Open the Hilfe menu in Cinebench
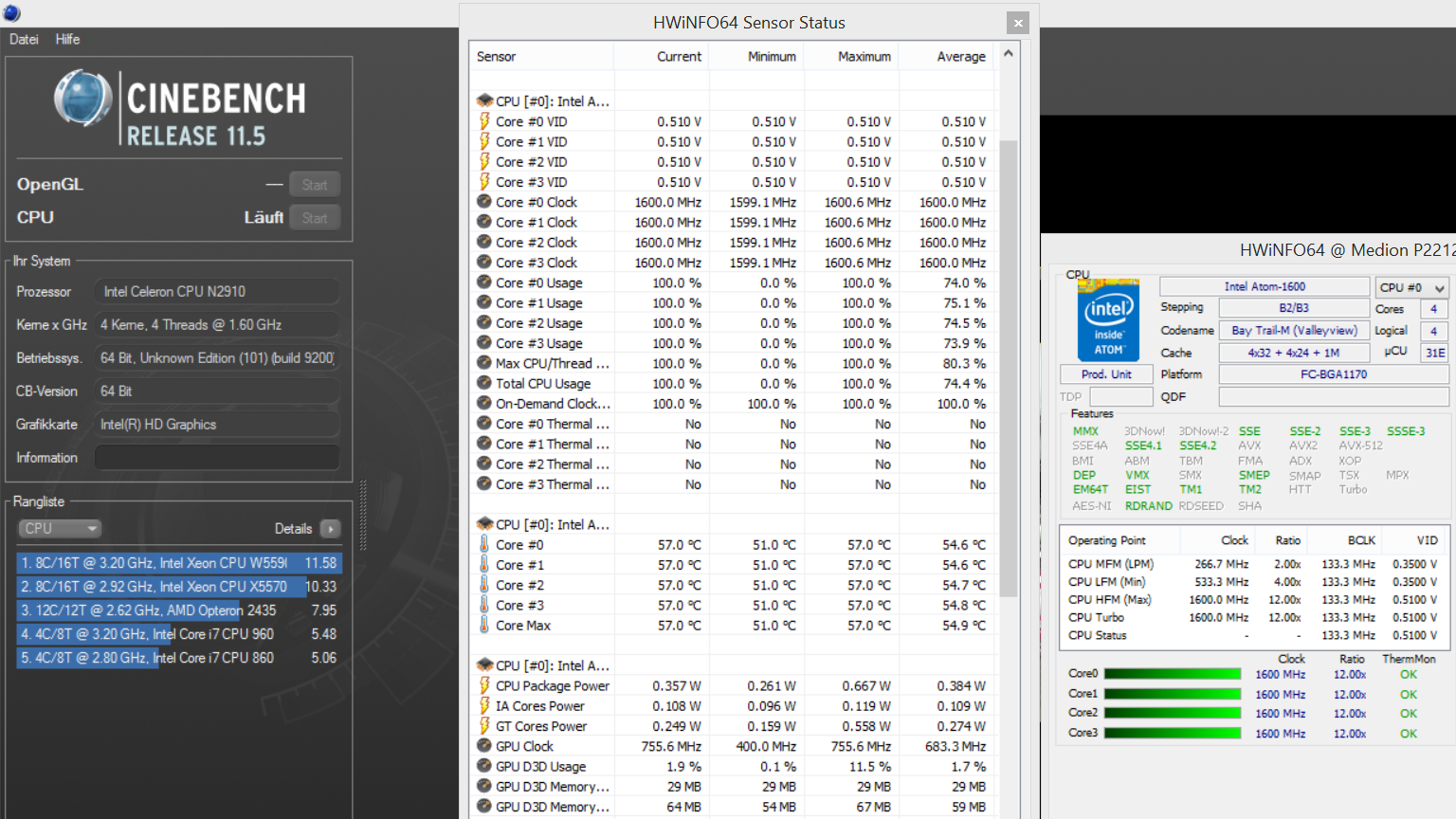Screen dimensions: 1456x819 (67, 39)
